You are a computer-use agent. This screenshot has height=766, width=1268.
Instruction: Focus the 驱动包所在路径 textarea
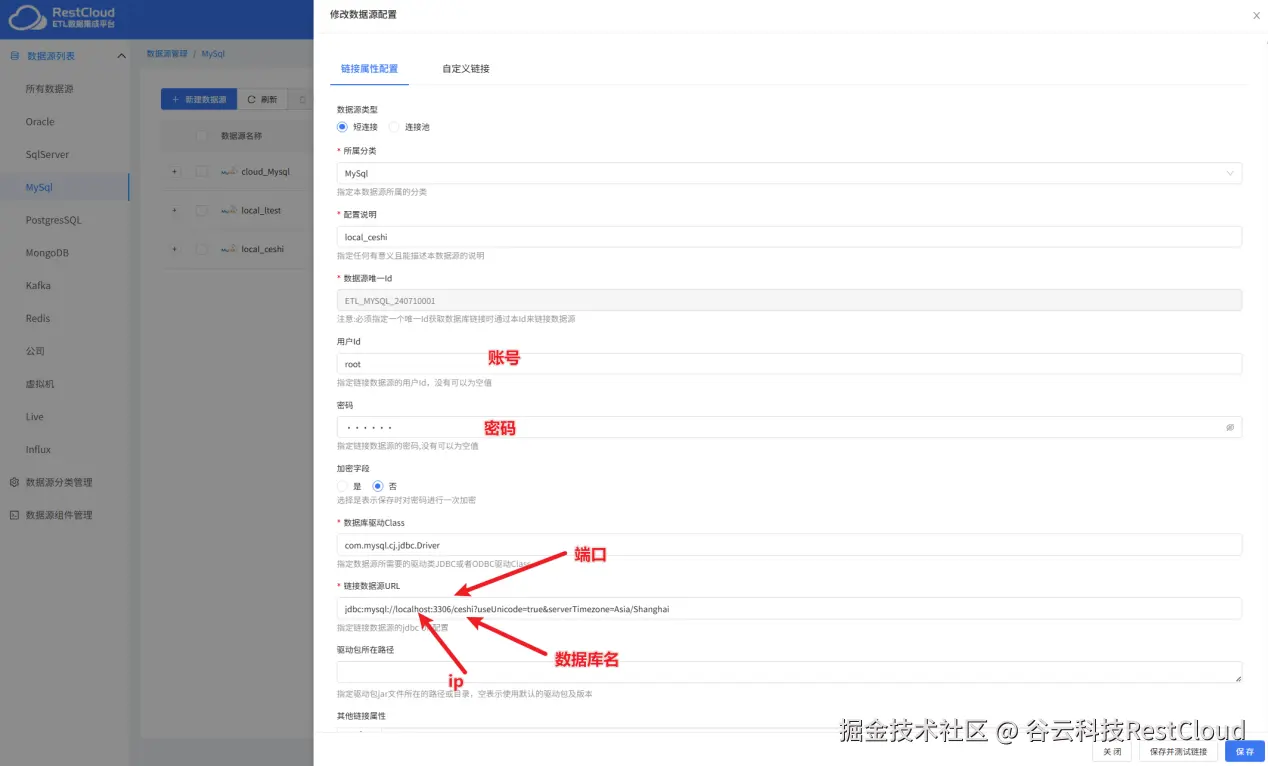[x=789, y=672]
